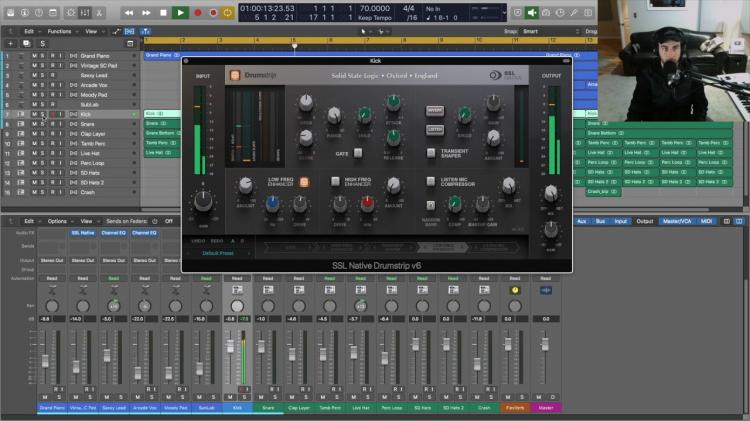Viewport: 750px width, 421px height.
Task: Toggle the LOW FREQ ENHANCER orange switch
Action: pyautogui.click(x=304, y=182)
